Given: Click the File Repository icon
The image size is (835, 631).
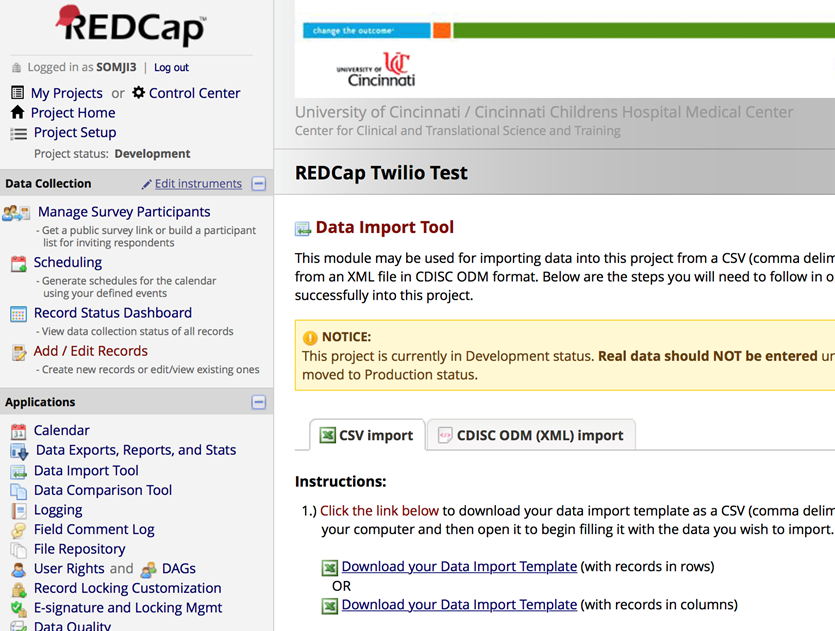Looking at the screenshot, I should pos(18,550).
